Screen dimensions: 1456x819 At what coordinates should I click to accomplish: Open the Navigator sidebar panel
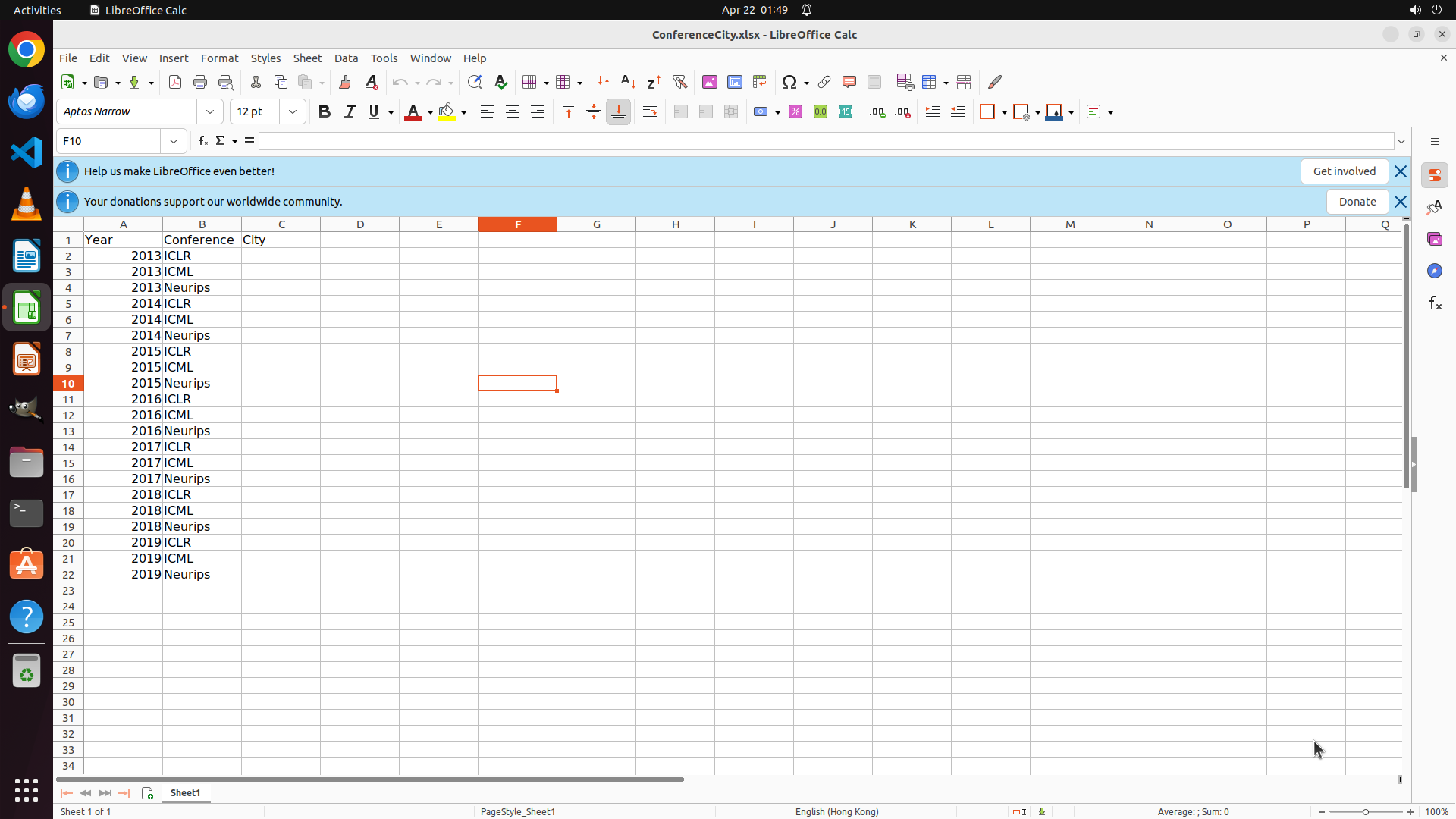pos(1434,271)
